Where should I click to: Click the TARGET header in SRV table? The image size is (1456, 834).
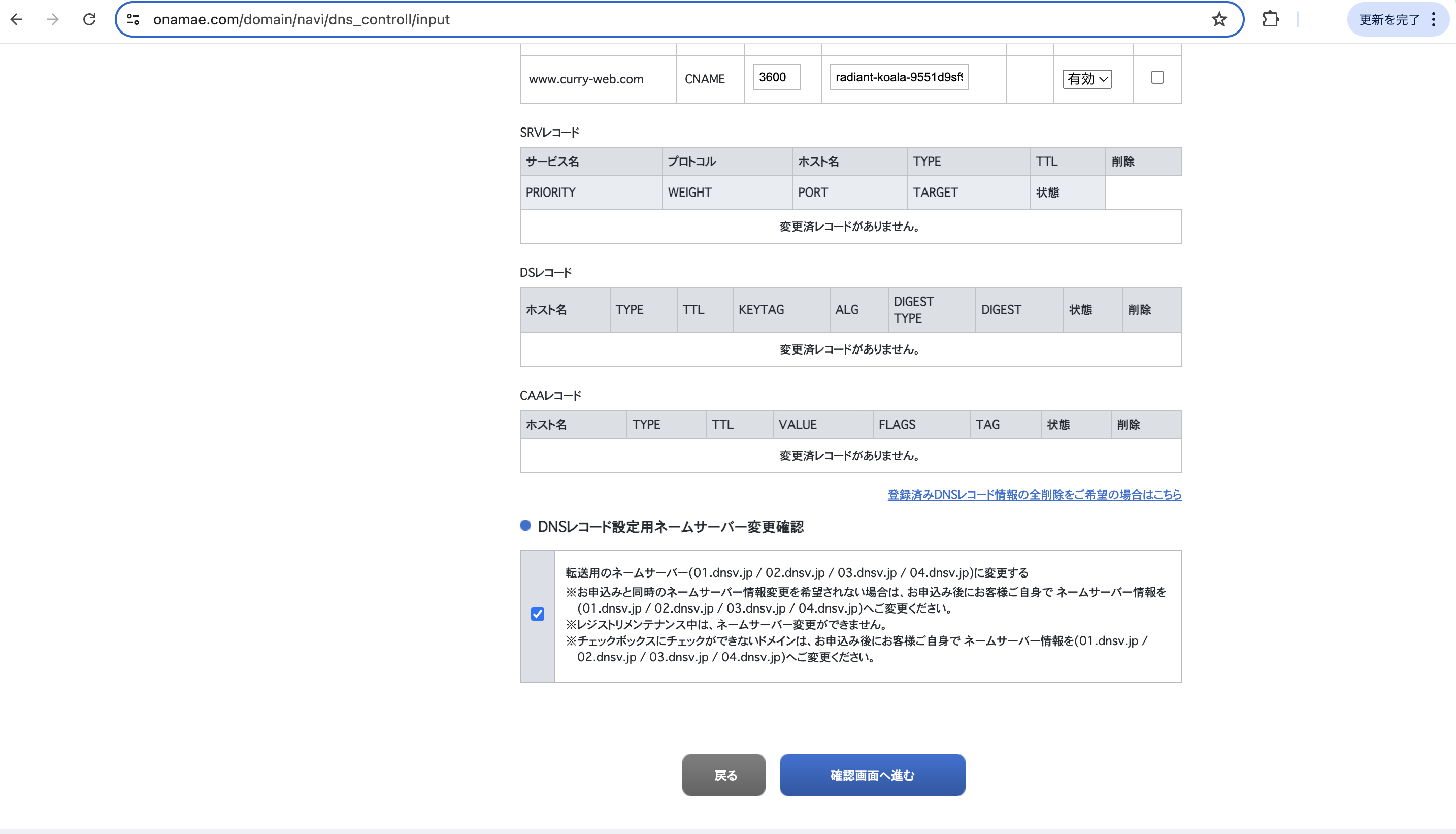pos(969,193)
